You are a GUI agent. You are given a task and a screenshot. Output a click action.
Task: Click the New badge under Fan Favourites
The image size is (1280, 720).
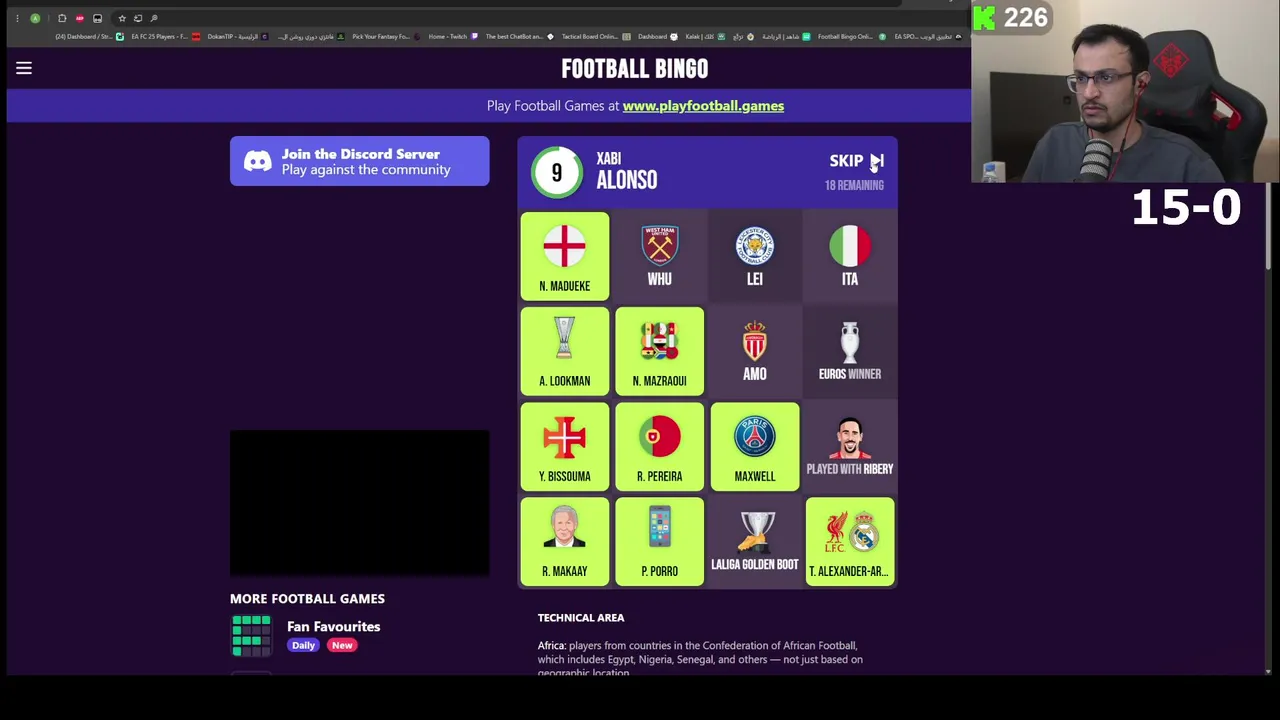point(342,645)
